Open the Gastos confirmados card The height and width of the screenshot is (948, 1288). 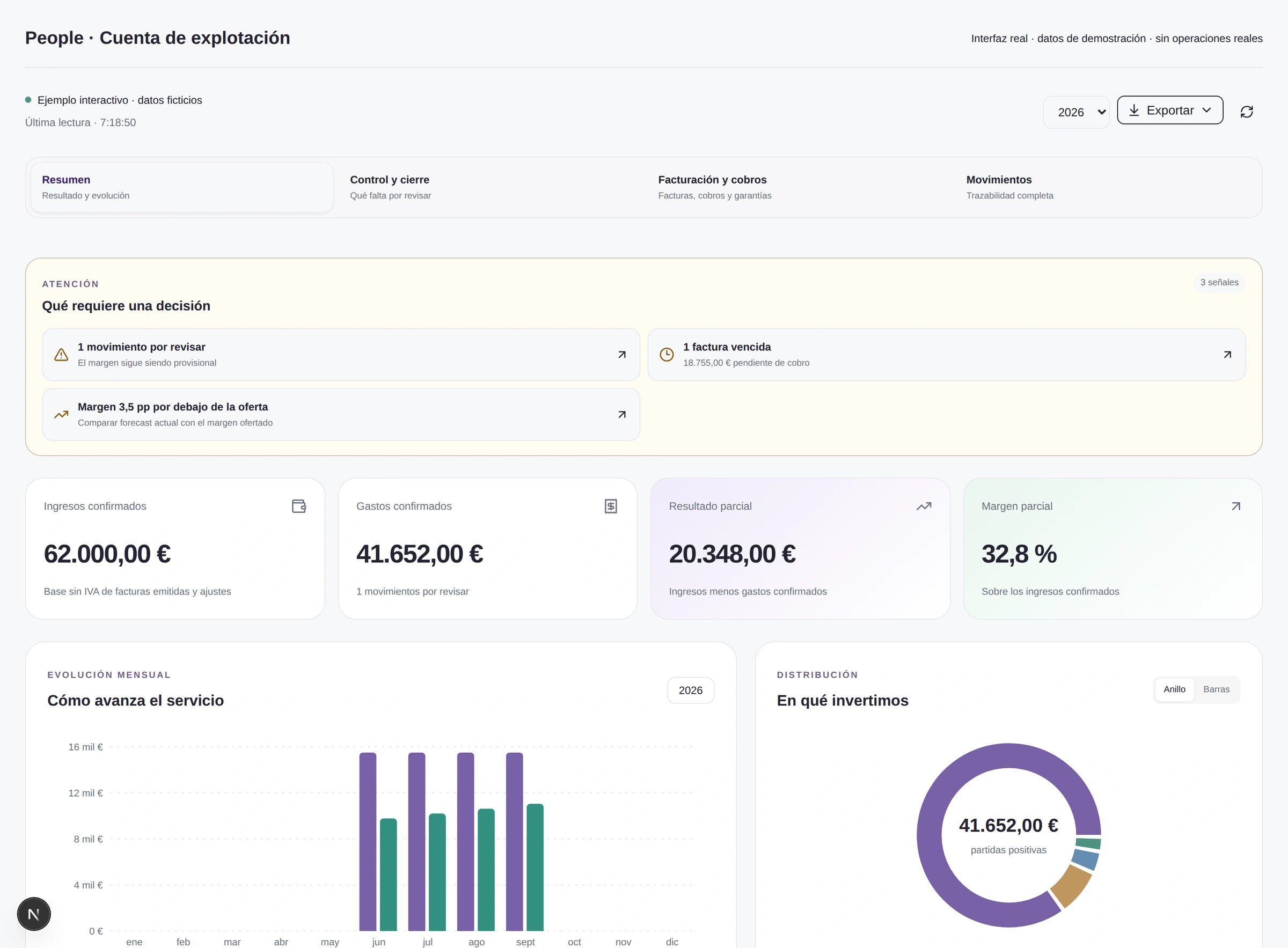(487, 549)
